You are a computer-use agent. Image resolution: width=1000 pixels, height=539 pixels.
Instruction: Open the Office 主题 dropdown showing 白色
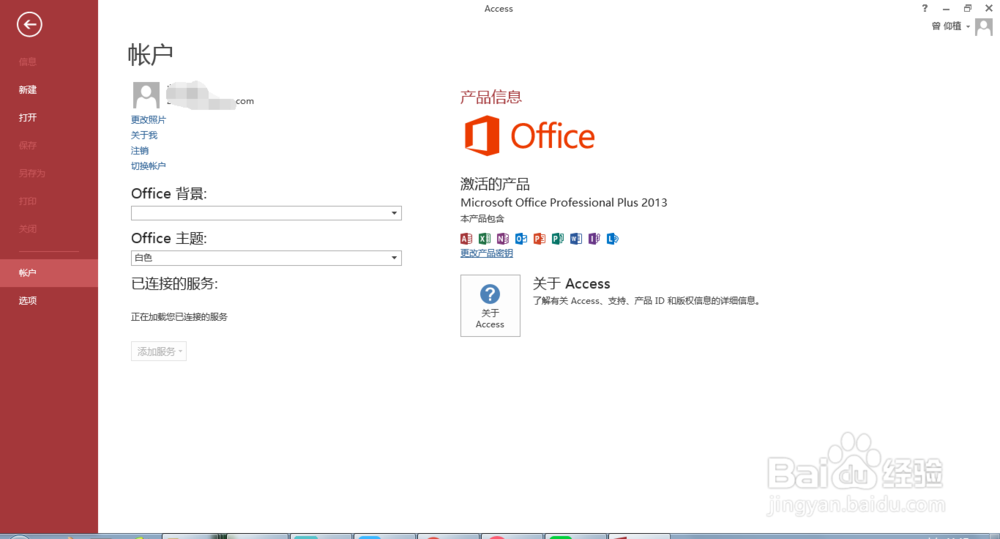pos(266,258)
